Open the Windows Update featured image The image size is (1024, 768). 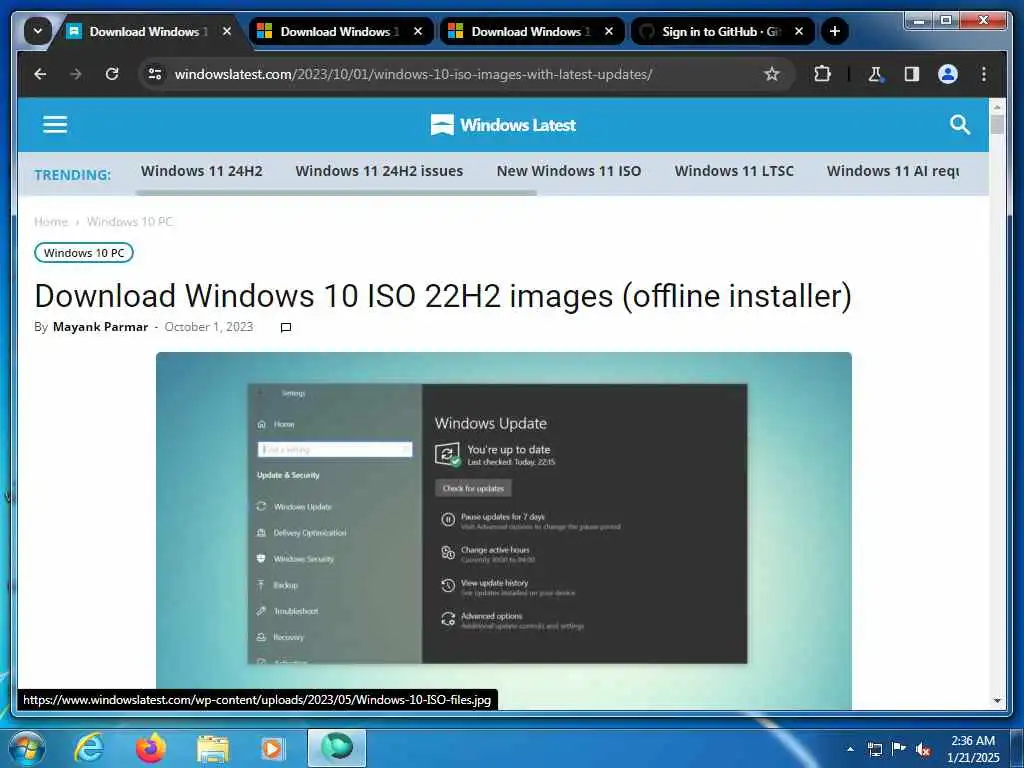tap(504, 530)
